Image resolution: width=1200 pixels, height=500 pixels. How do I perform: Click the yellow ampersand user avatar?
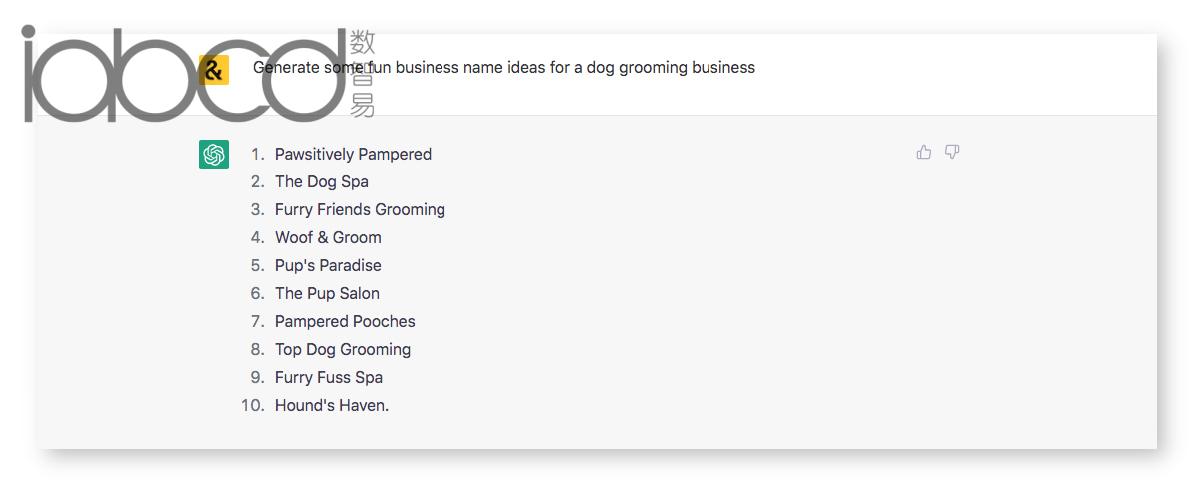point(214,70)
